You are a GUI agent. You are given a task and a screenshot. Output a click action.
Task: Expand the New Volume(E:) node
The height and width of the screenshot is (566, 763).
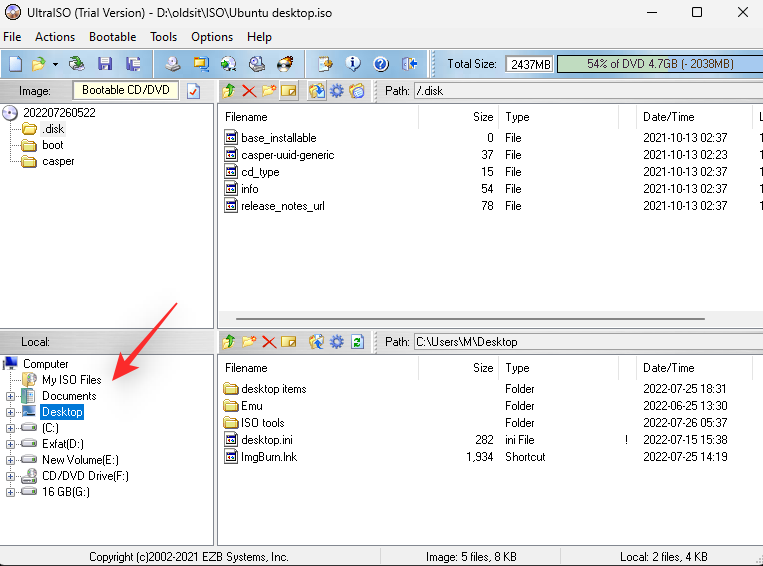click(10, 460)
